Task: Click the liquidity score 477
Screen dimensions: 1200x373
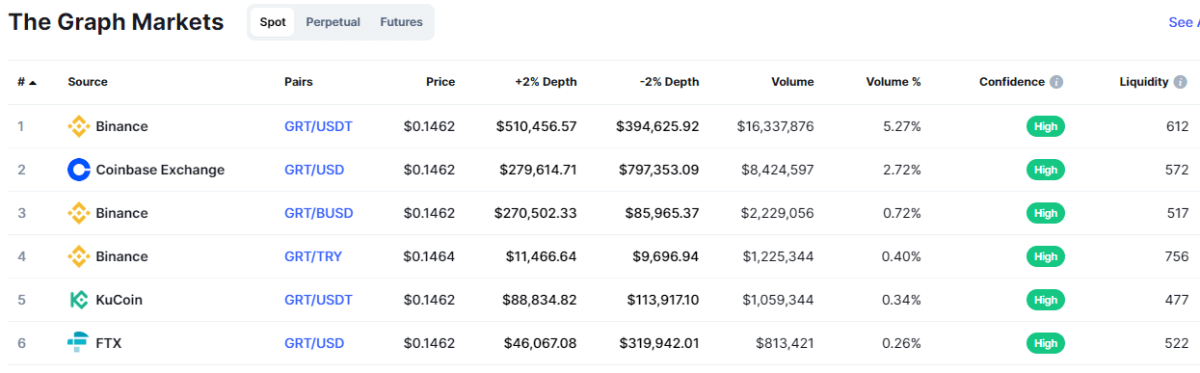Action: [x=1177, y=300]
